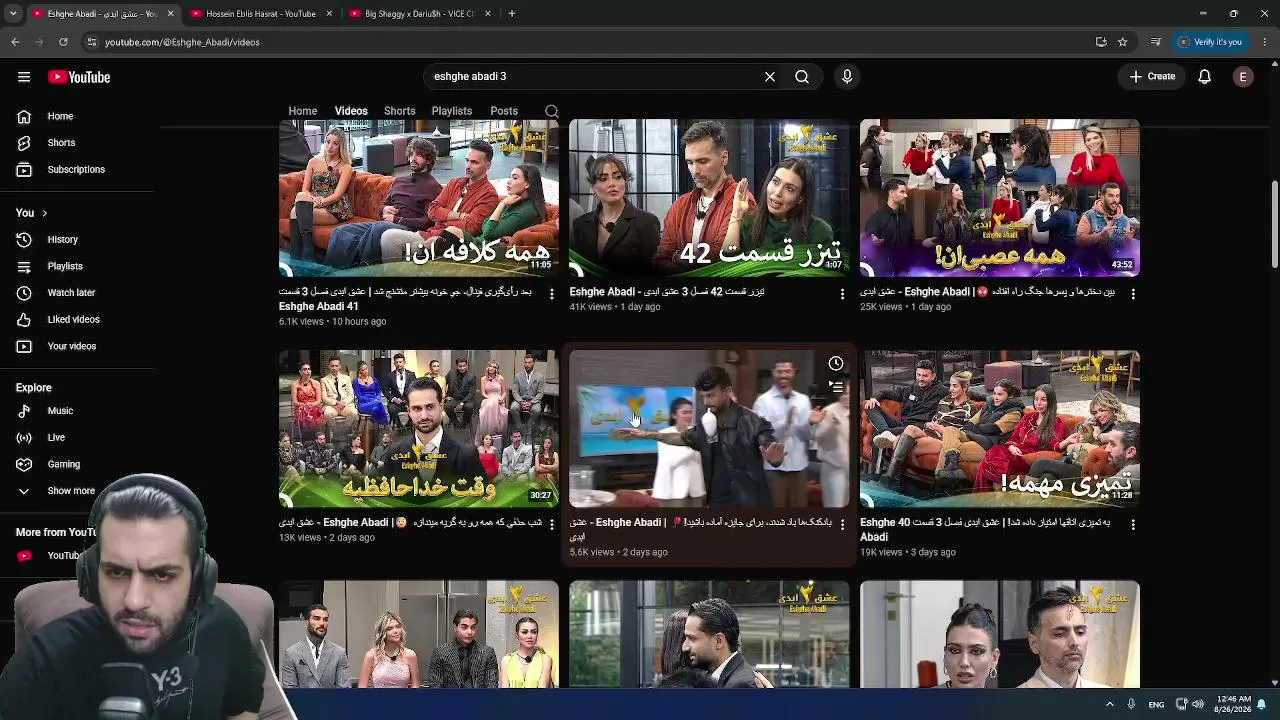Bookmark this page with the star

pos(1123,42)
